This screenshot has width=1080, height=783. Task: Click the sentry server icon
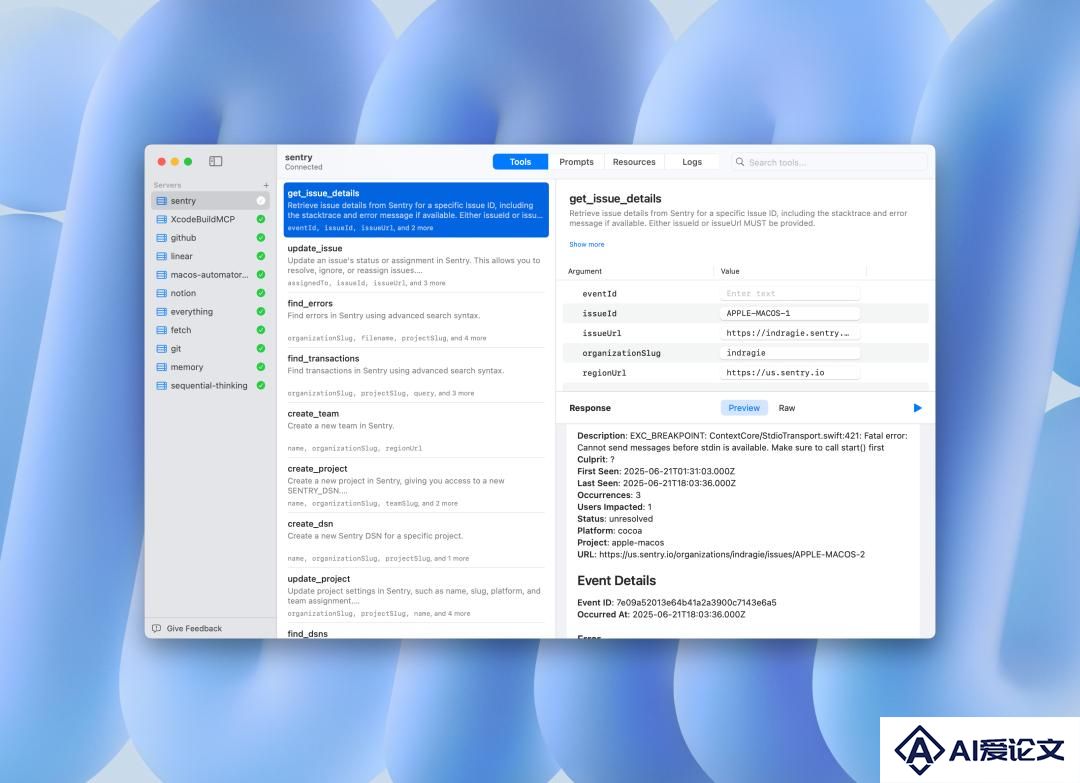click(162, 201)
